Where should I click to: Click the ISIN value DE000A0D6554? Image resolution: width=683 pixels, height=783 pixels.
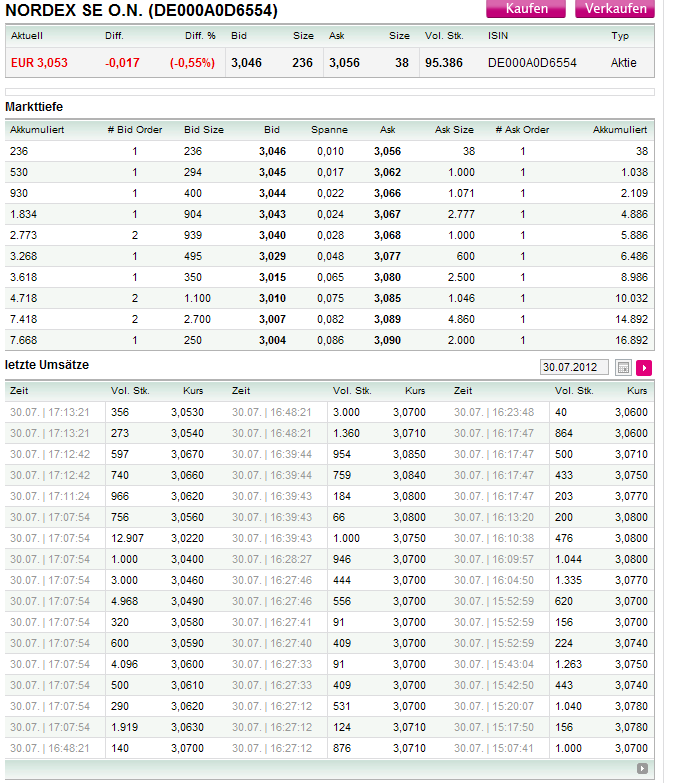click(532, 63)
